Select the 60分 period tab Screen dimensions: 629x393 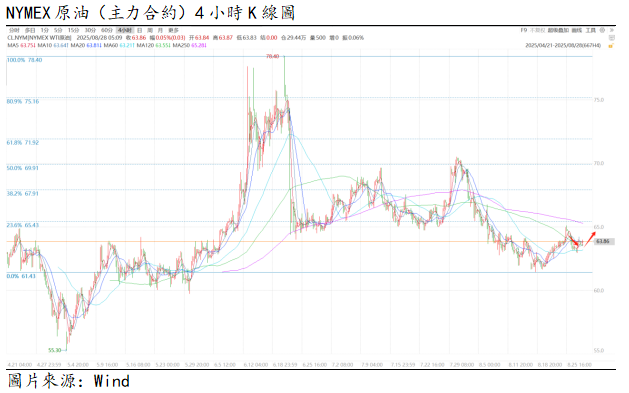coord(107,30)
